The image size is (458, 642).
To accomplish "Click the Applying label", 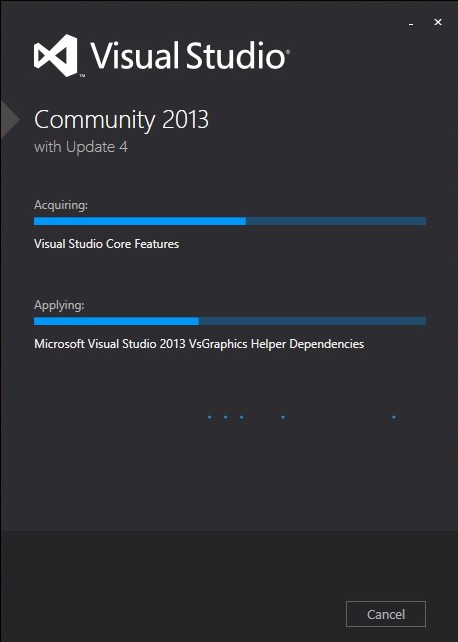I will (59, 305).
